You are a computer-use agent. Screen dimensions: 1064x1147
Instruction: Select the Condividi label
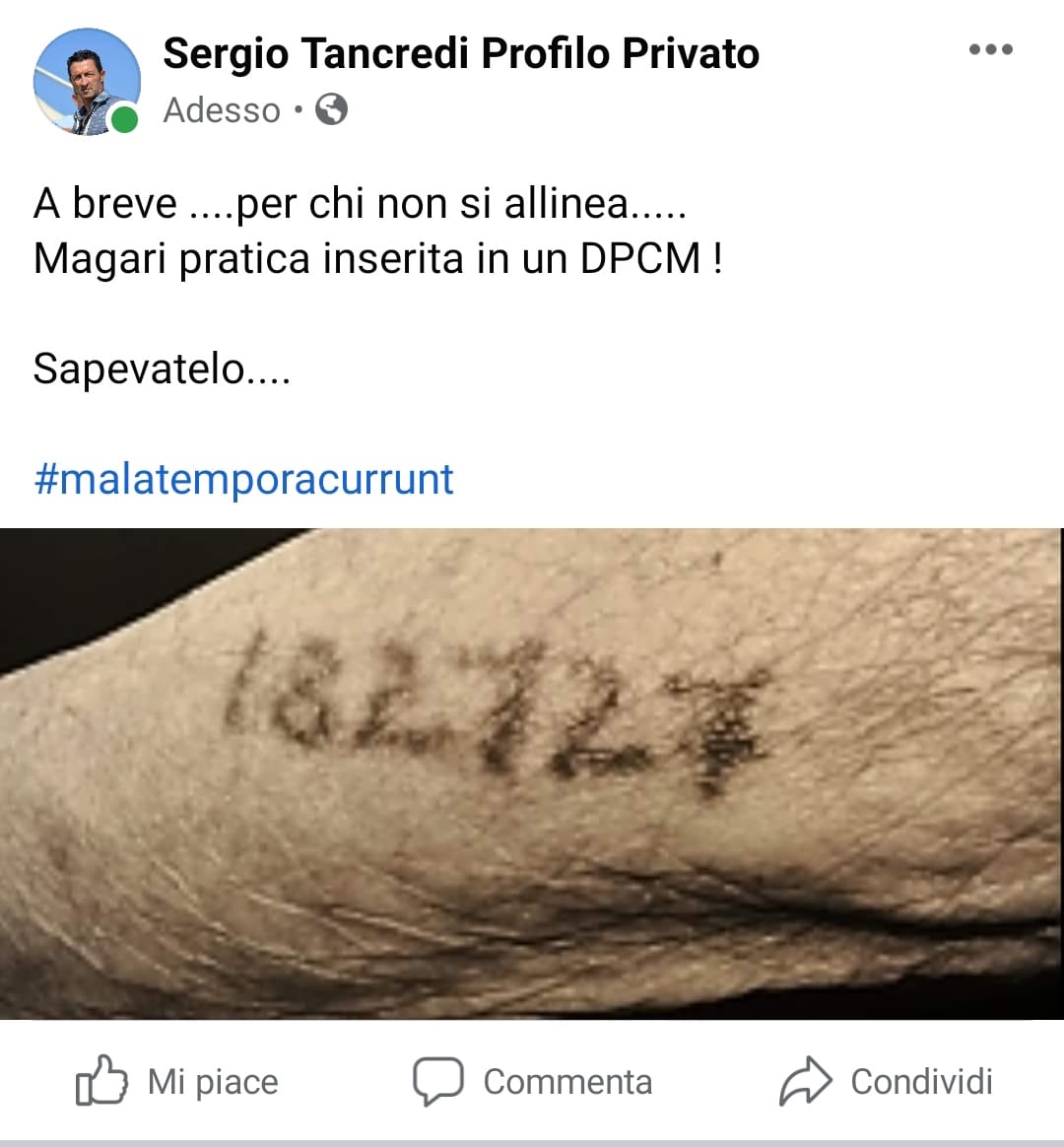pos(921,1082)
